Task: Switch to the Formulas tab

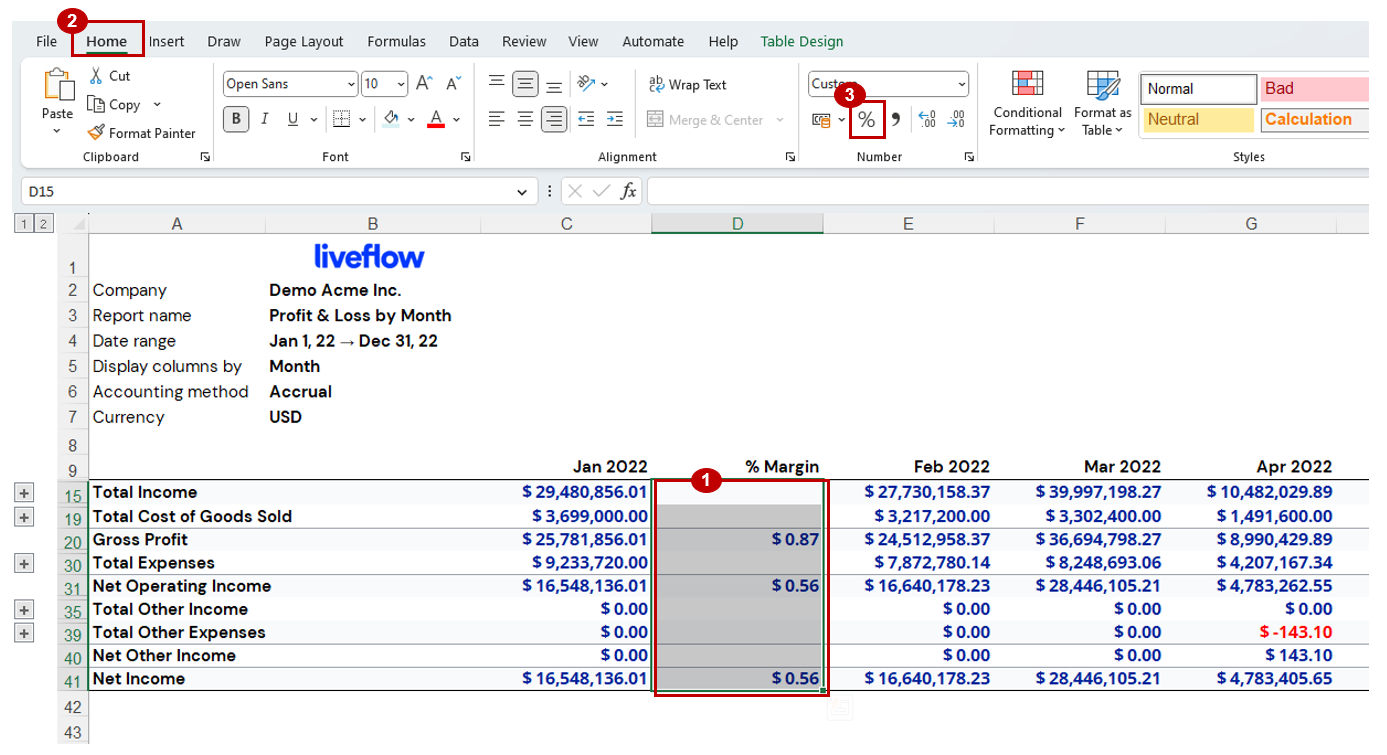Action: pos(396,42)
